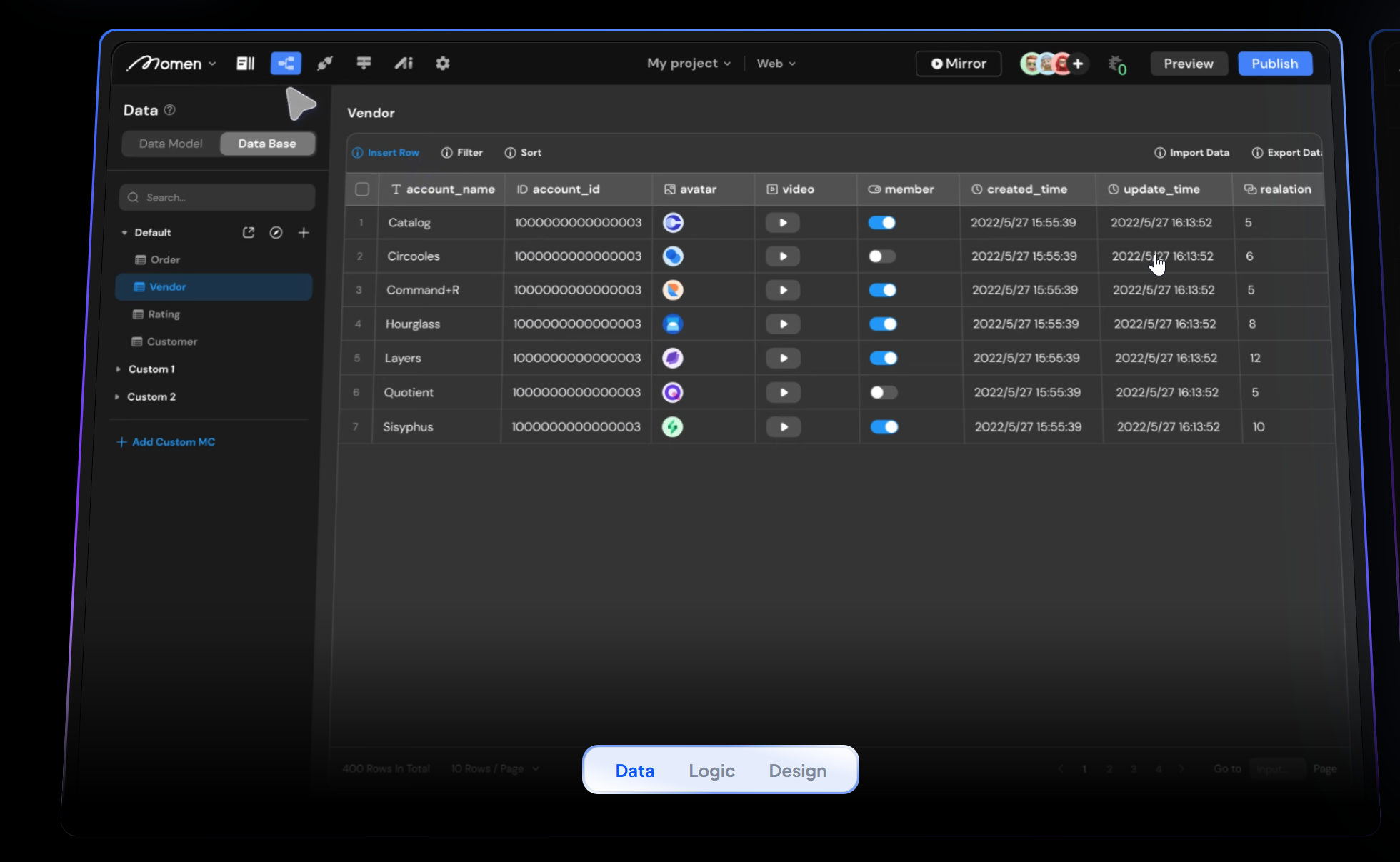This screenshot has width=1400, height=862.
Task: Click the Sisyphus row avatar icon
Action: click(x=672, y=427)
